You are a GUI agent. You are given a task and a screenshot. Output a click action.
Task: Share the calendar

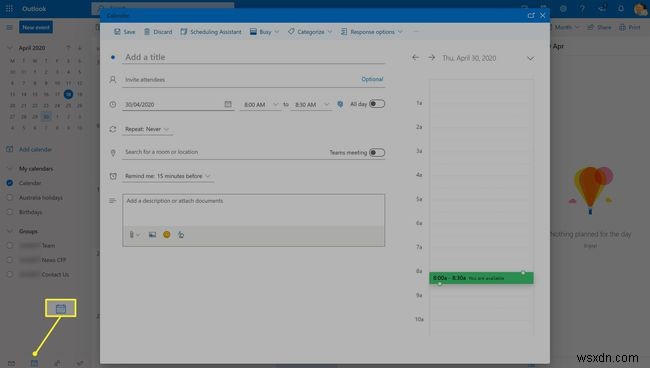(x=599, y=27)
